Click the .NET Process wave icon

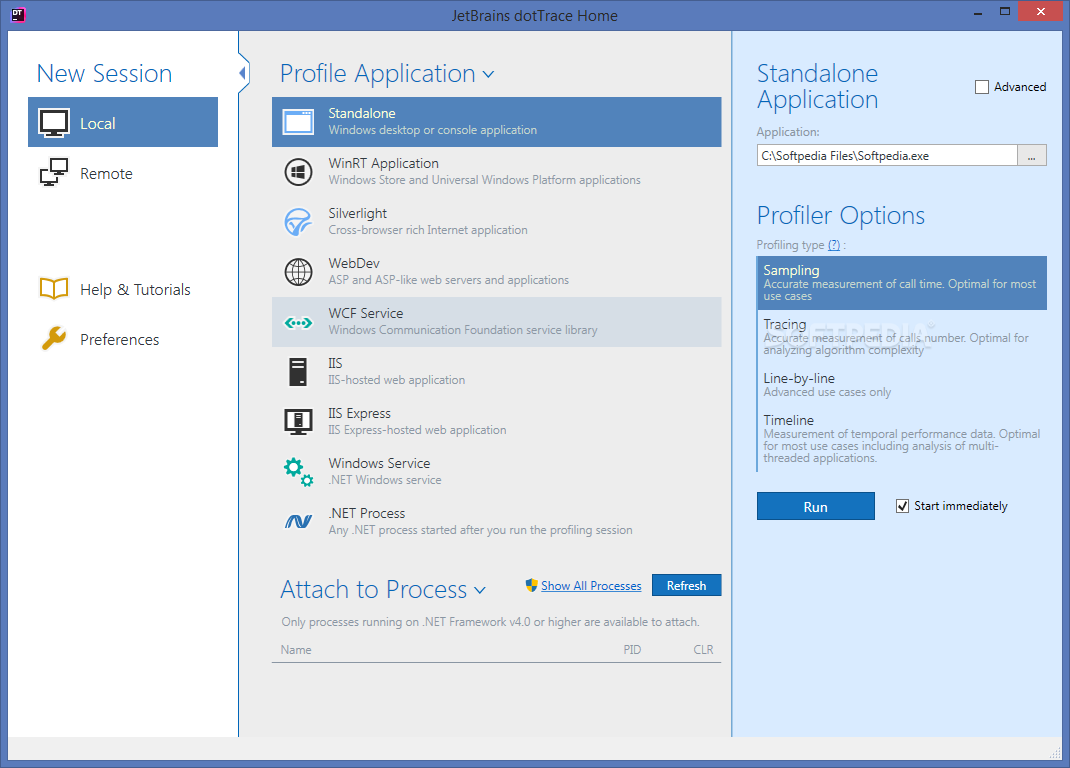click(x=298, y=522)
